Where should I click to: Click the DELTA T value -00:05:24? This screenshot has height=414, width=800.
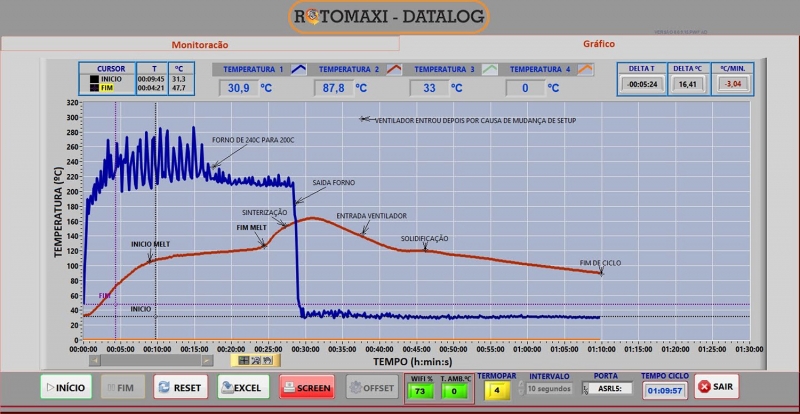[x=642, y=84]
